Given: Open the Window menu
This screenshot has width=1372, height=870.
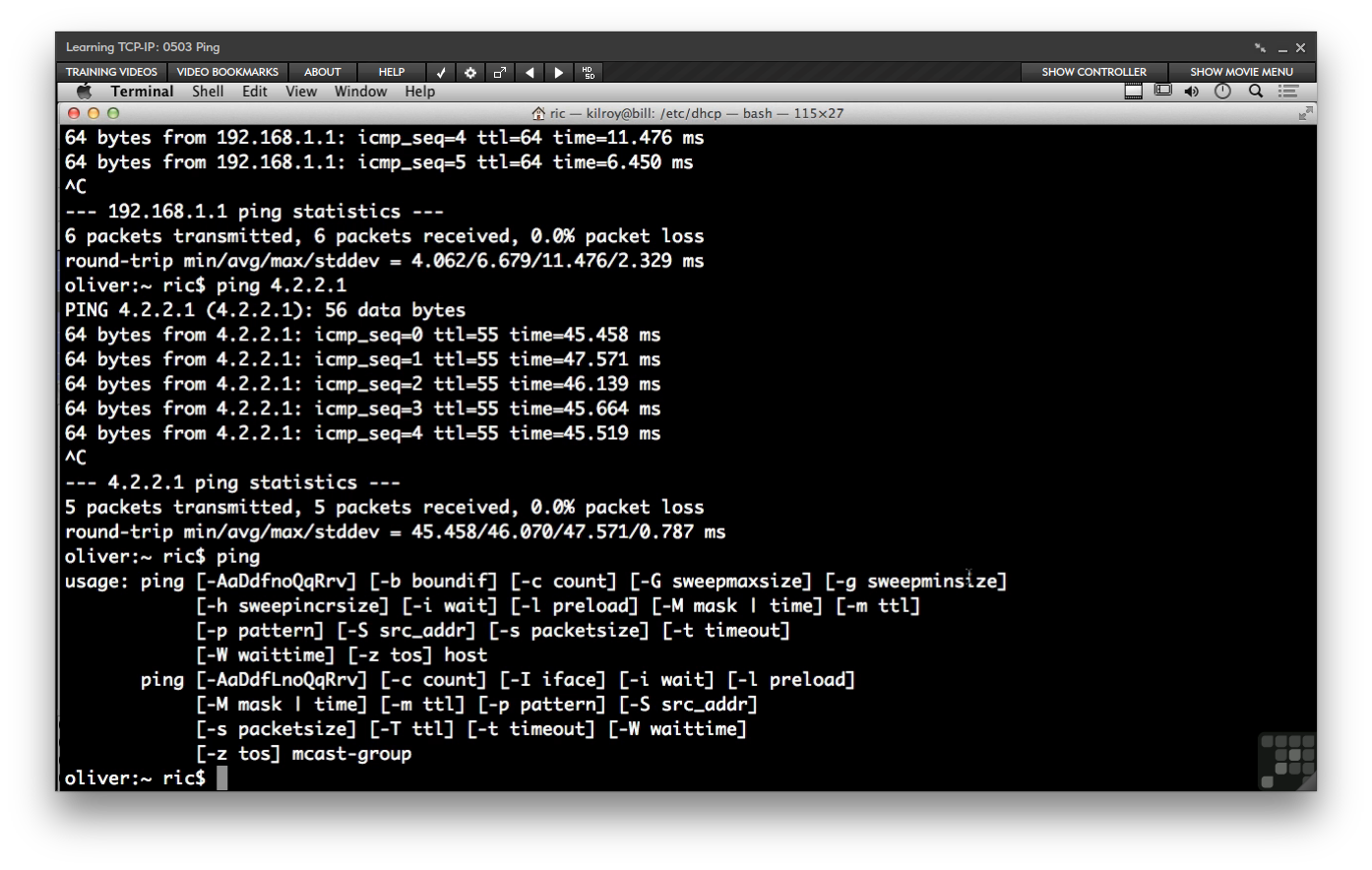Looking at the screenshot, I should [x=360, y=92].
